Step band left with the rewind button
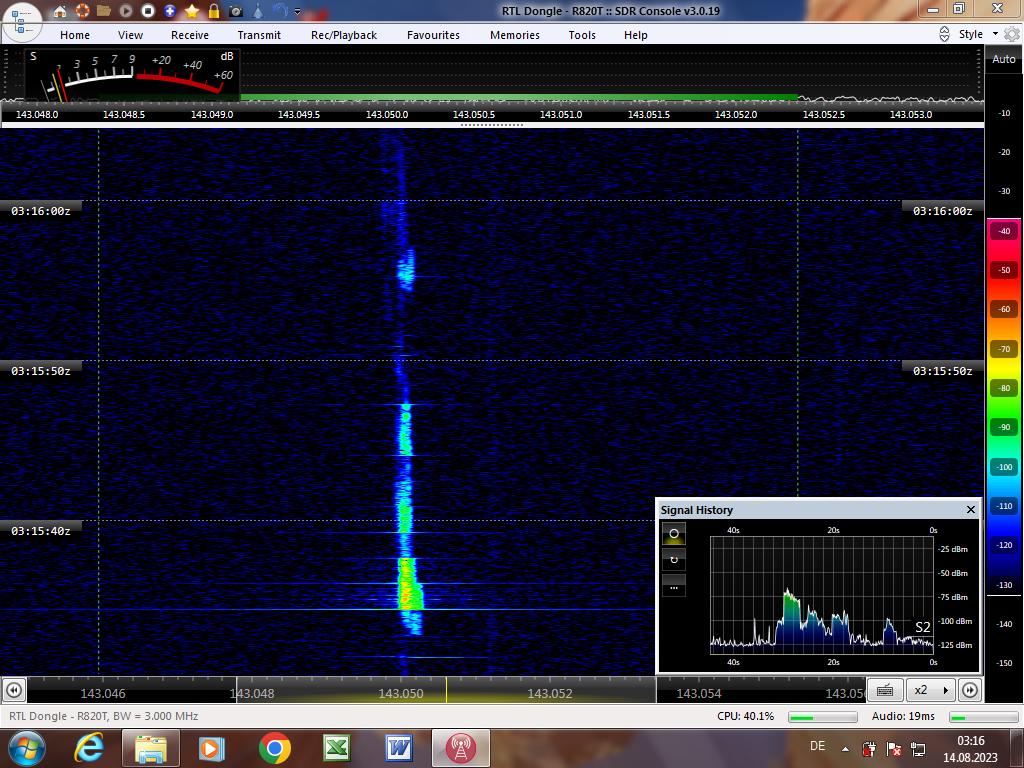This screenshot has height=768, width=1024. pyautogui.click(x=14, y=690)
